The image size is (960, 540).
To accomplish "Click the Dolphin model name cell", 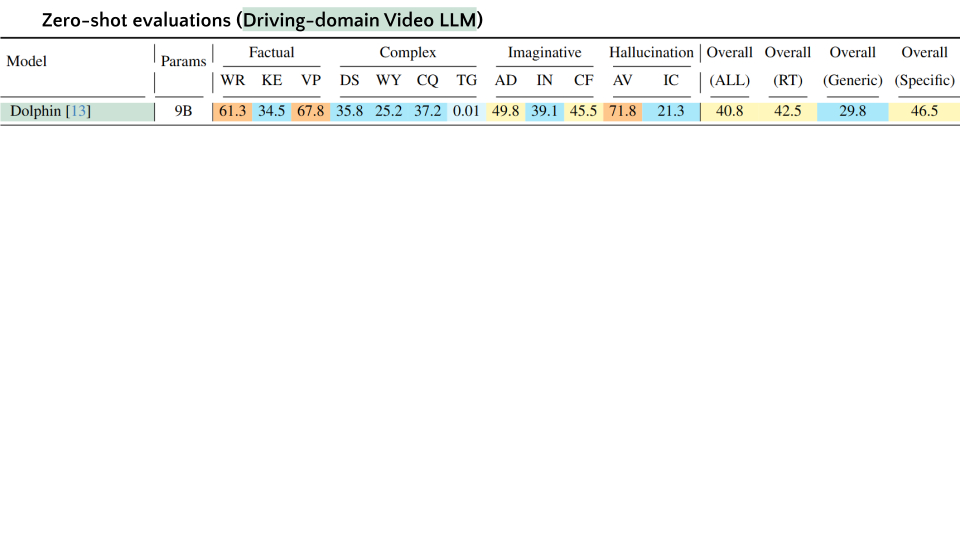I will coord(35,111).
